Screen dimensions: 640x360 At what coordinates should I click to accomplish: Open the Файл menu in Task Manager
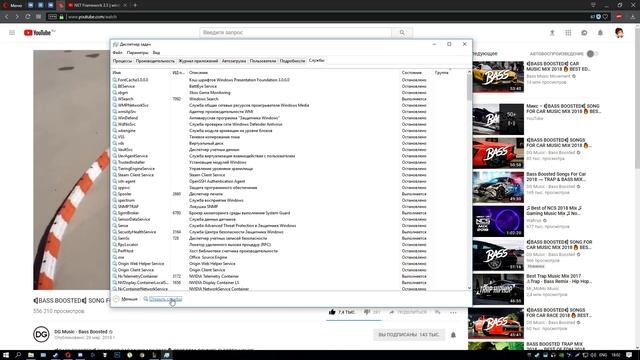118,53
